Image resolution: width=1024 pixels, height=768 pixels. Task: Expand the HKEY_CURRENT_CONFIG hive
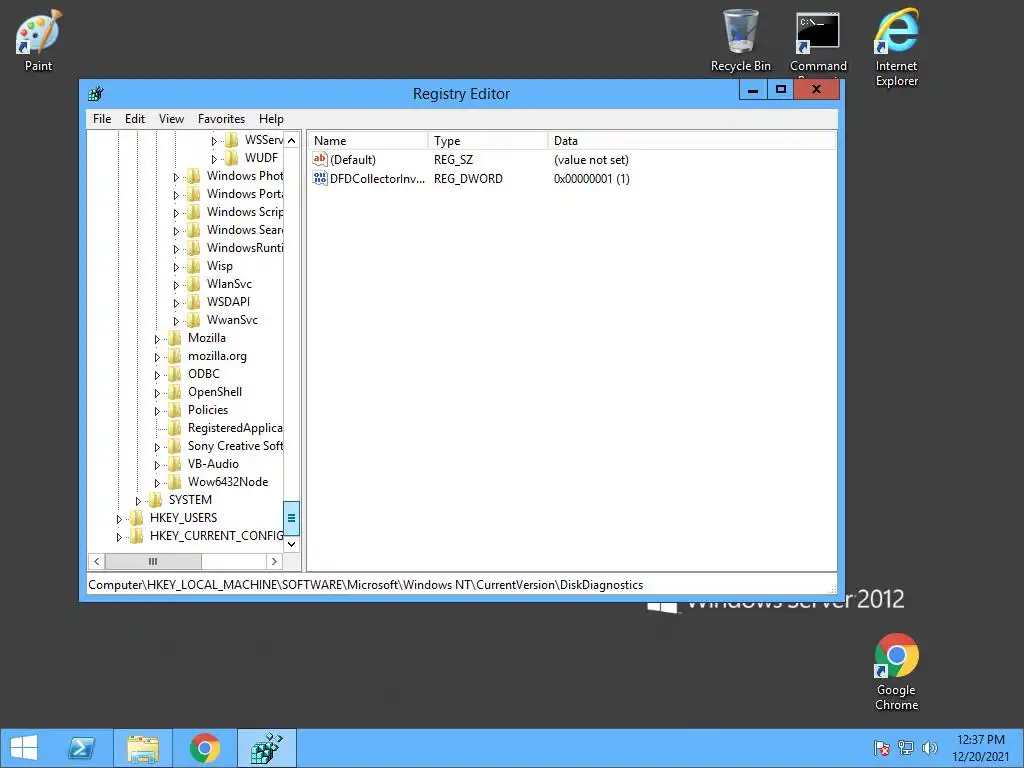(119, 537)
